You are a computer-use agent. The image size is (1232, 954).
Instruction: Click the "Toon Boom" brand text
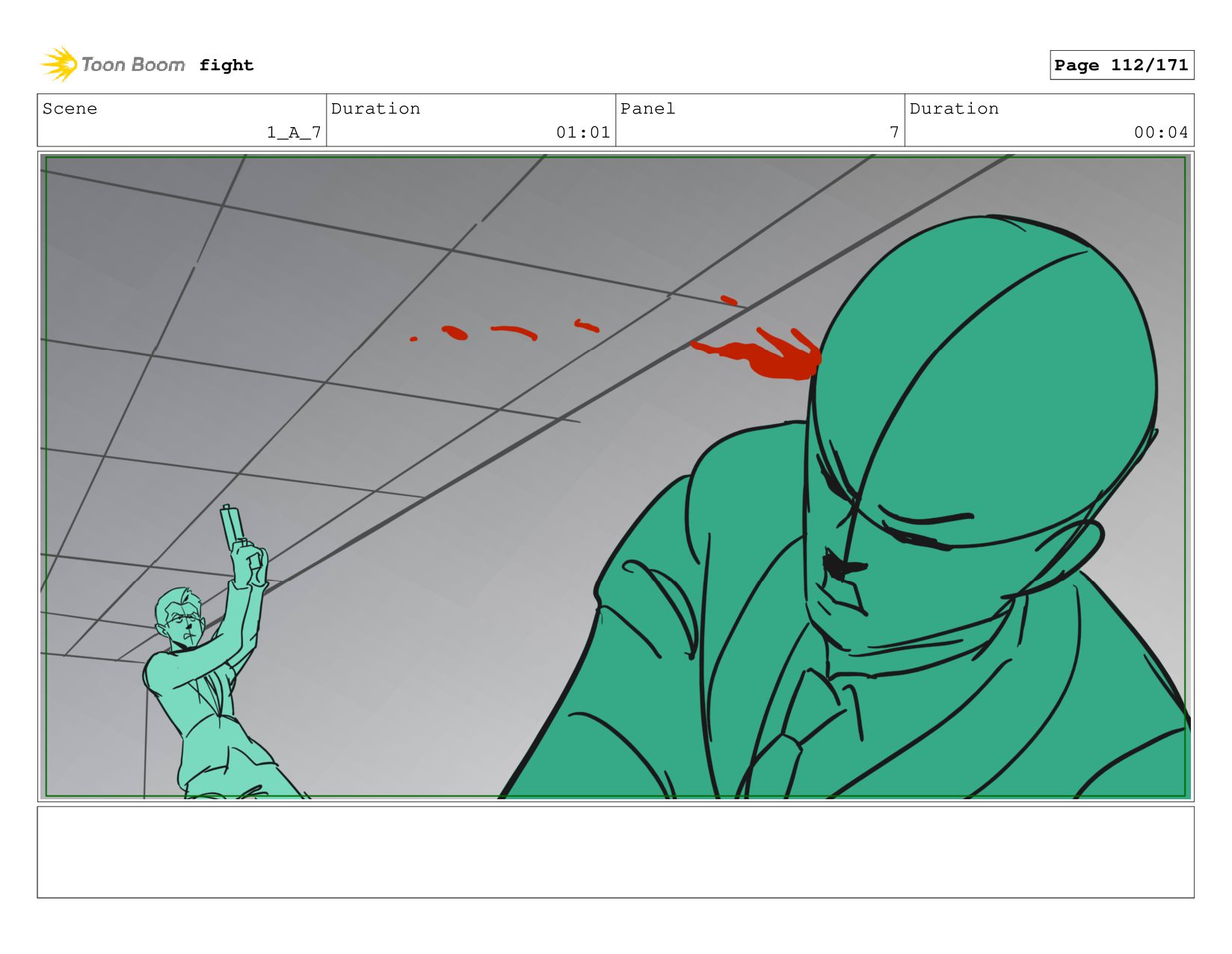(x=133, y=65)
